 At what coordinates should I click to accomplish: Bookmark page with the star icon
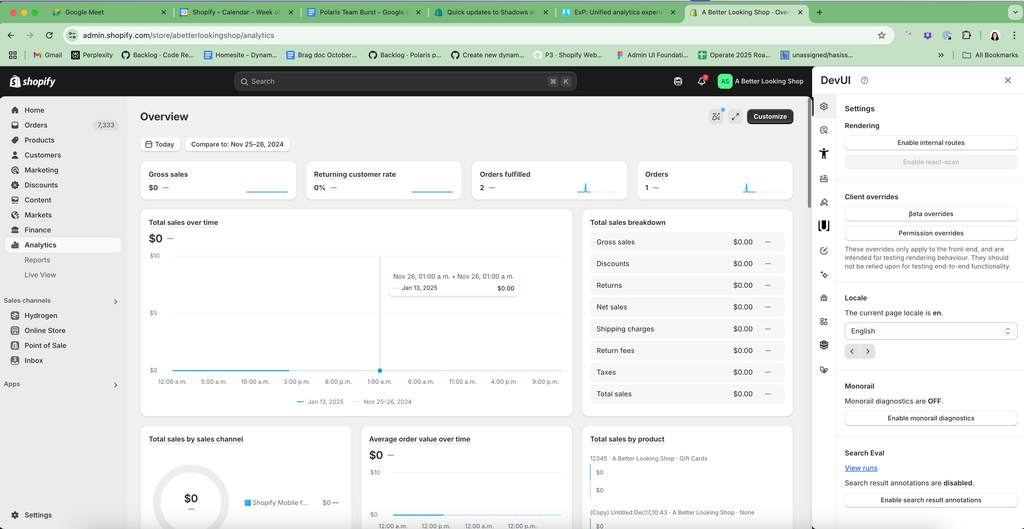881,35
